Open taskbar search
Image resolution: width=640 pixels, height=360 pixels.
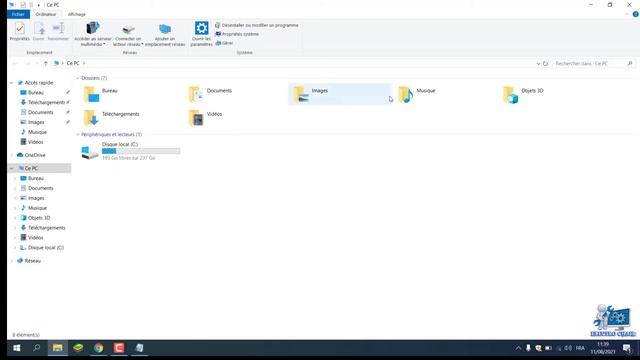coord(37,348)
